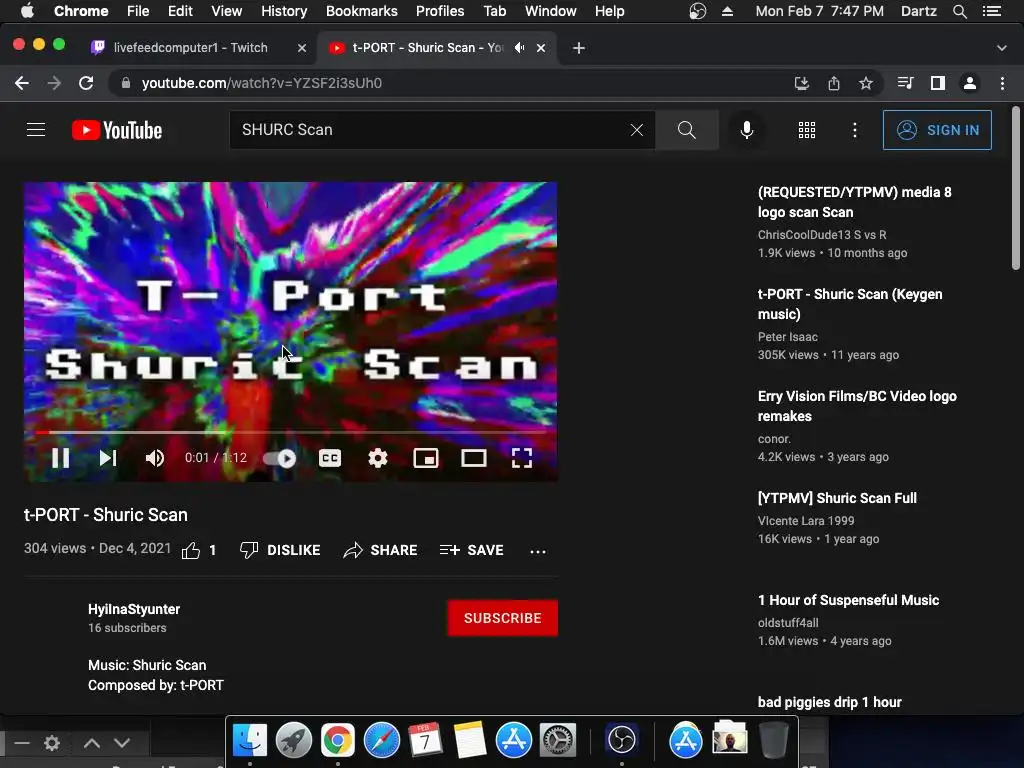
Task: Mute the video player volume
Action: [155, 458]
